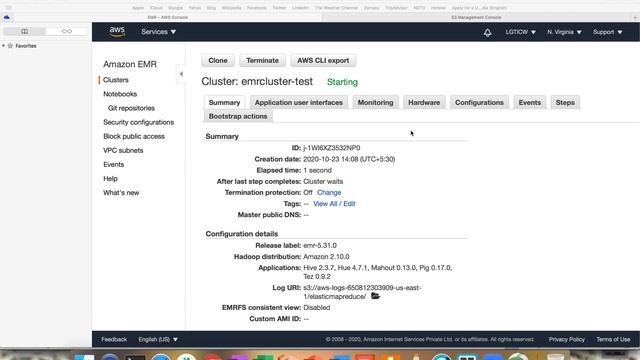
Task: Click the Hadoop distribution Amazon 2.10.0 value
Action: pos(326,256)
